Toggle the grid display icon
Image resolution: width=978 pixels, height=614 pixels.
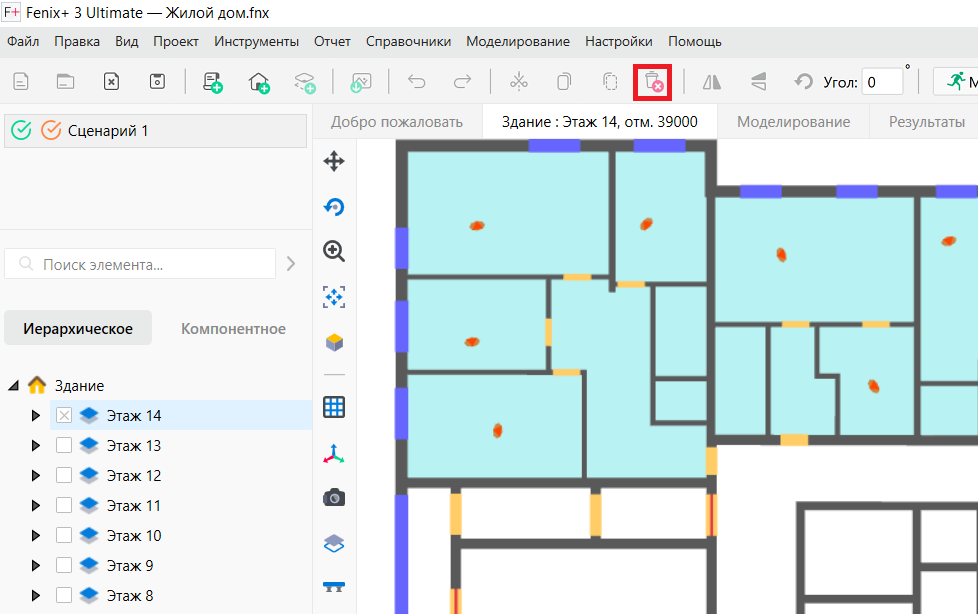point(334,407)
